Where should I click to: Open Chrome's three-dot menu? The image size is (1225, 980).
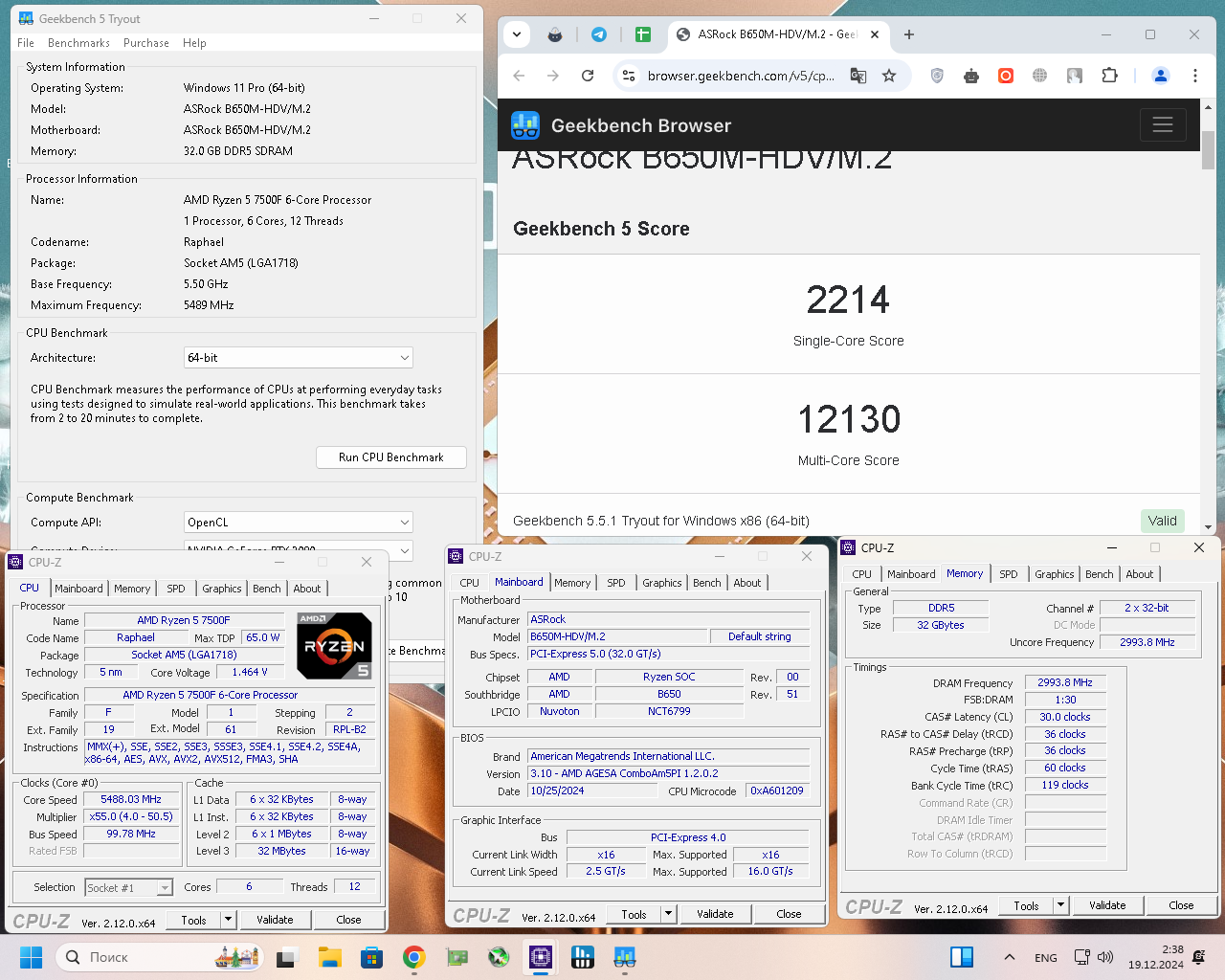1195,76
